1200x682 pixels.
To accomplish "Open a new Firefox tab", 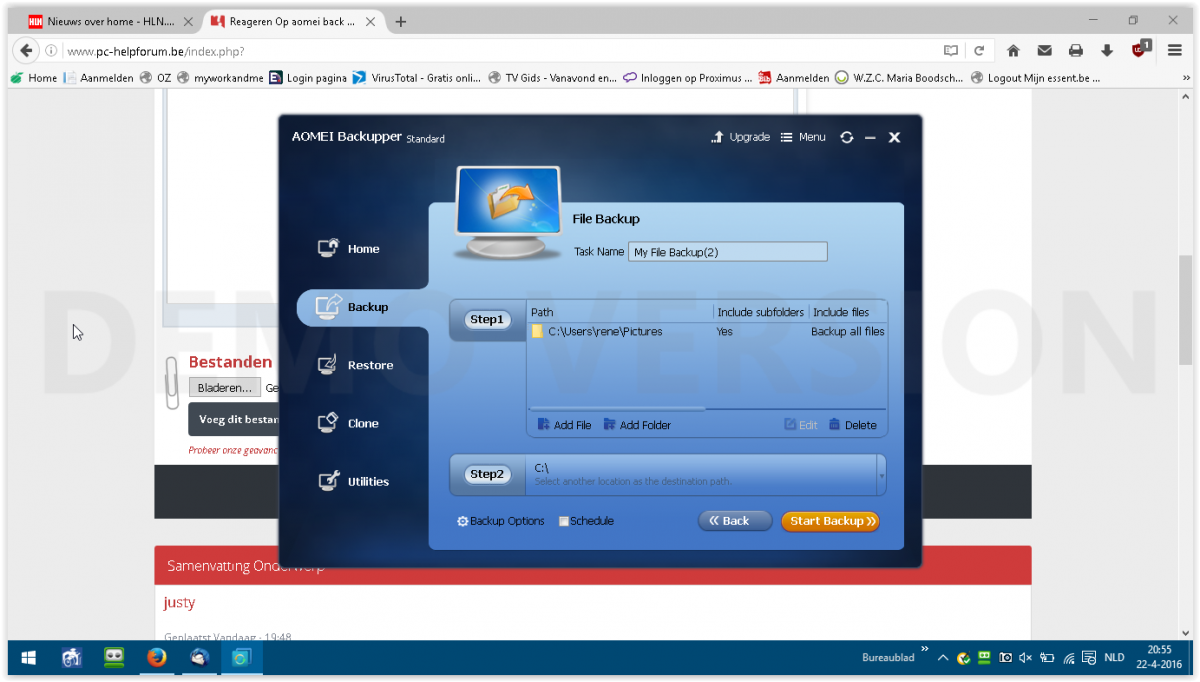I will coord(401,21).
